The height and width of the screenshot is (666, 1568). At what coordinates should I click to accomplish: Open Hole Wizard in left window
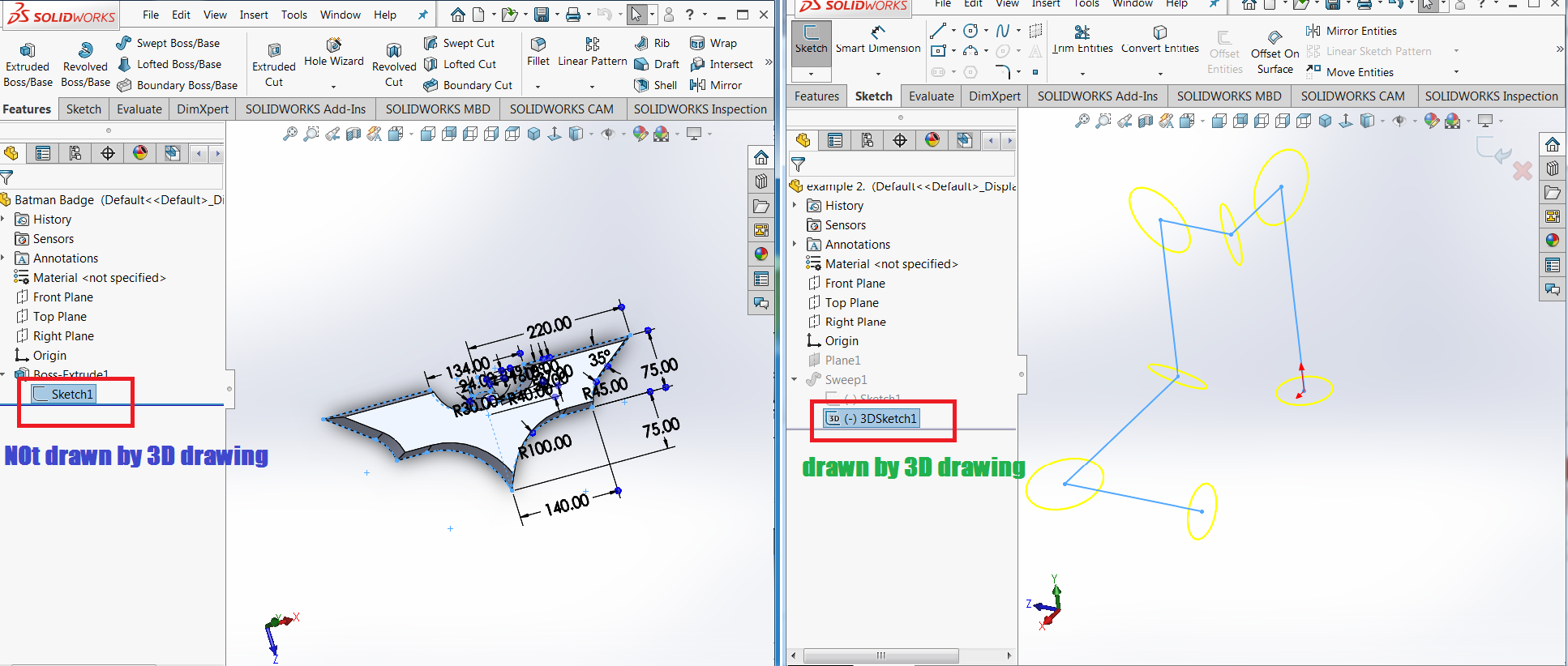(x=334, y=53)
